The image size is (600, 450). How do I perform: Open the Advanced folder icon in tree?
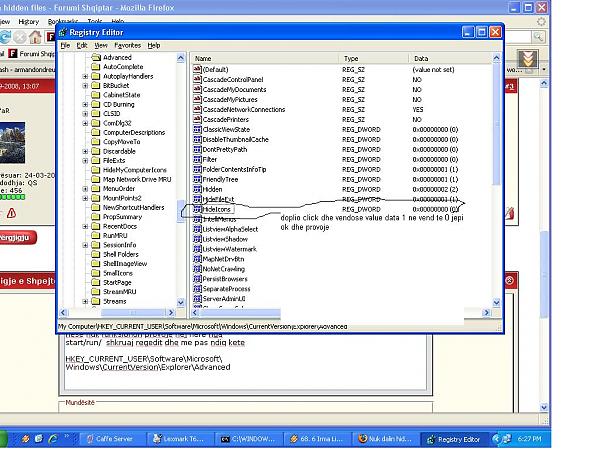96,57
